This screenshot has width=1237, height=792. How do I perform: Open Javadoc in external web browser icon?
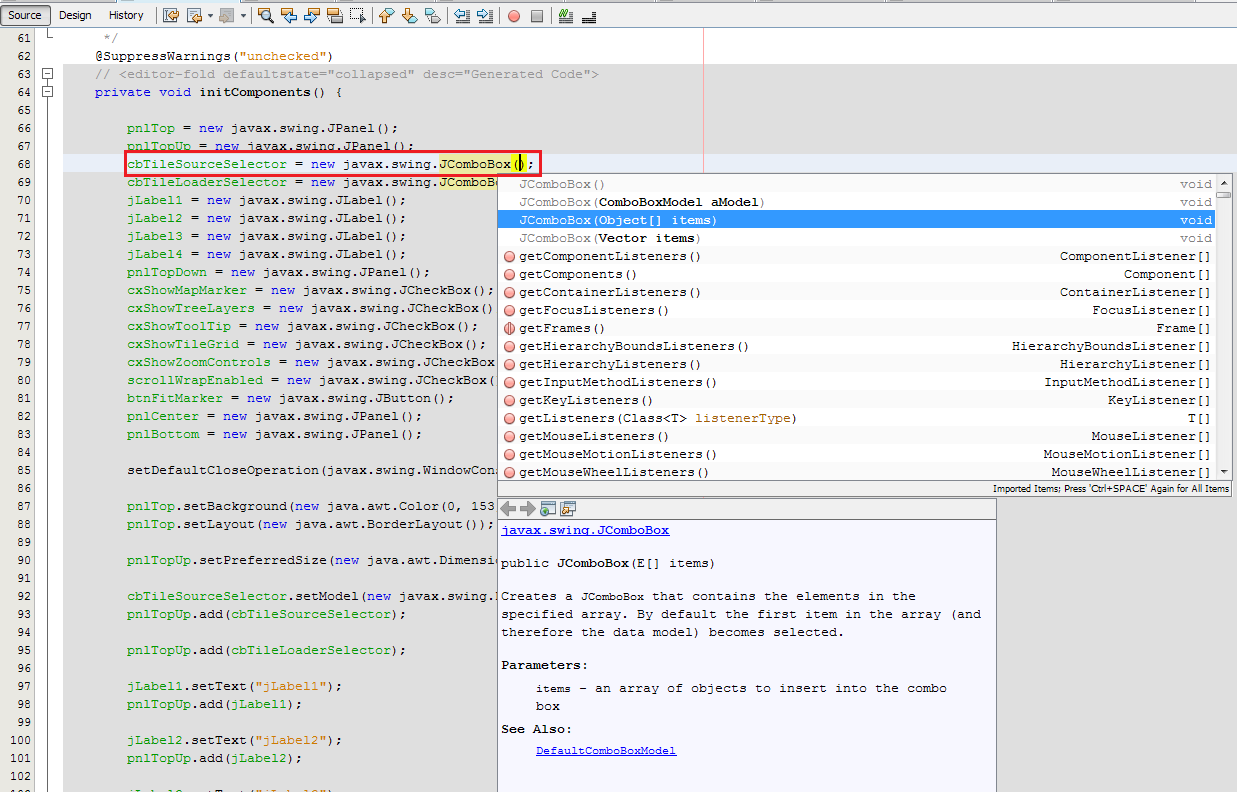click(547, 508)
